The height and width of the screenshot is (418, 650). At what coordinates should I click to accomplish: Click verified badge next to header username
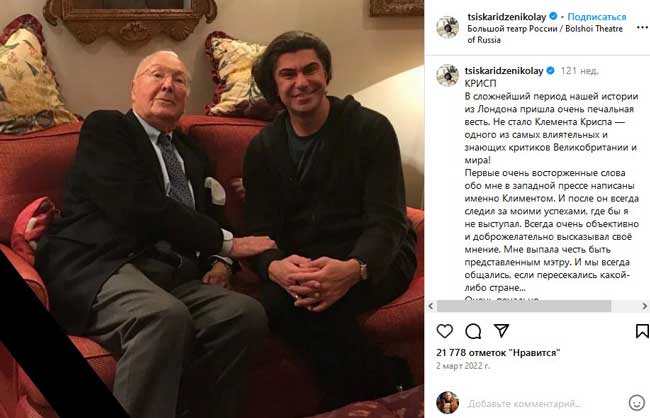[553, 17]
